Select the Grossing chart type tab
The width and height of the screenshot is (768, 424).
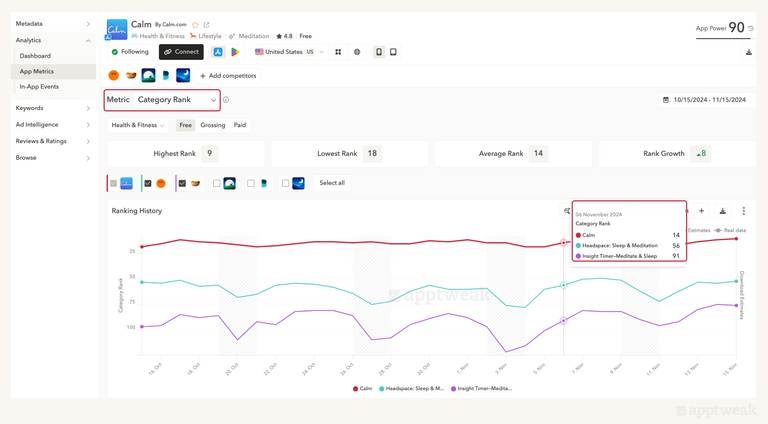(x=213, y=125)
